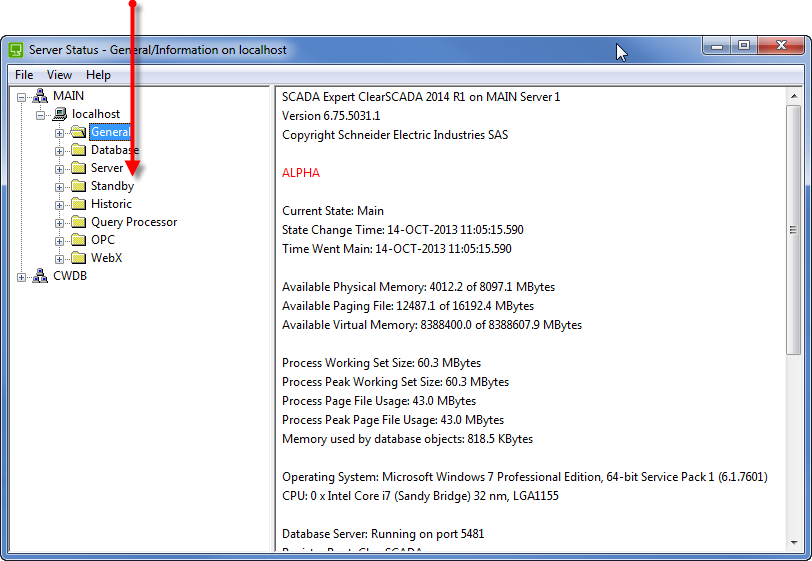Click the MAIN server network icon
Image resolution: width=812 pixels, height=561 pixels.
(41, 96)
